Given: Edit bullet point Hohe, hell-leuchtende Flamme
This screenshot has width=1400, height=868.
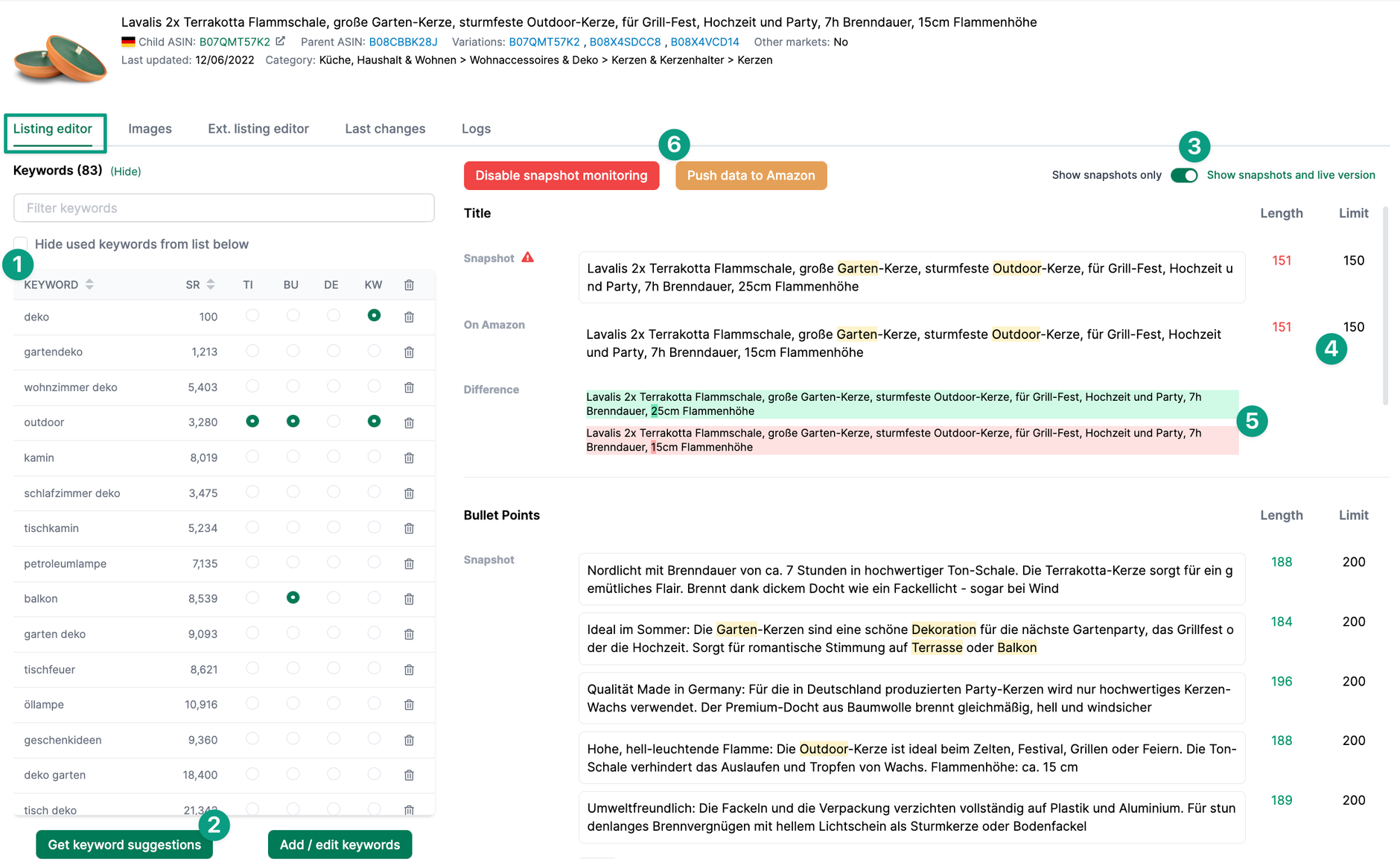Looking at the screenshot, I should click(911, 758).
